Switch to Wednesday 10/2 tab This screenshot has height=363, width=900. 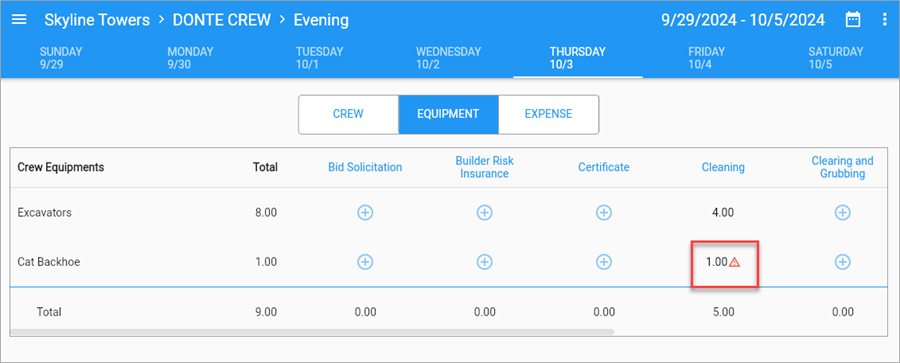[448, 57]
